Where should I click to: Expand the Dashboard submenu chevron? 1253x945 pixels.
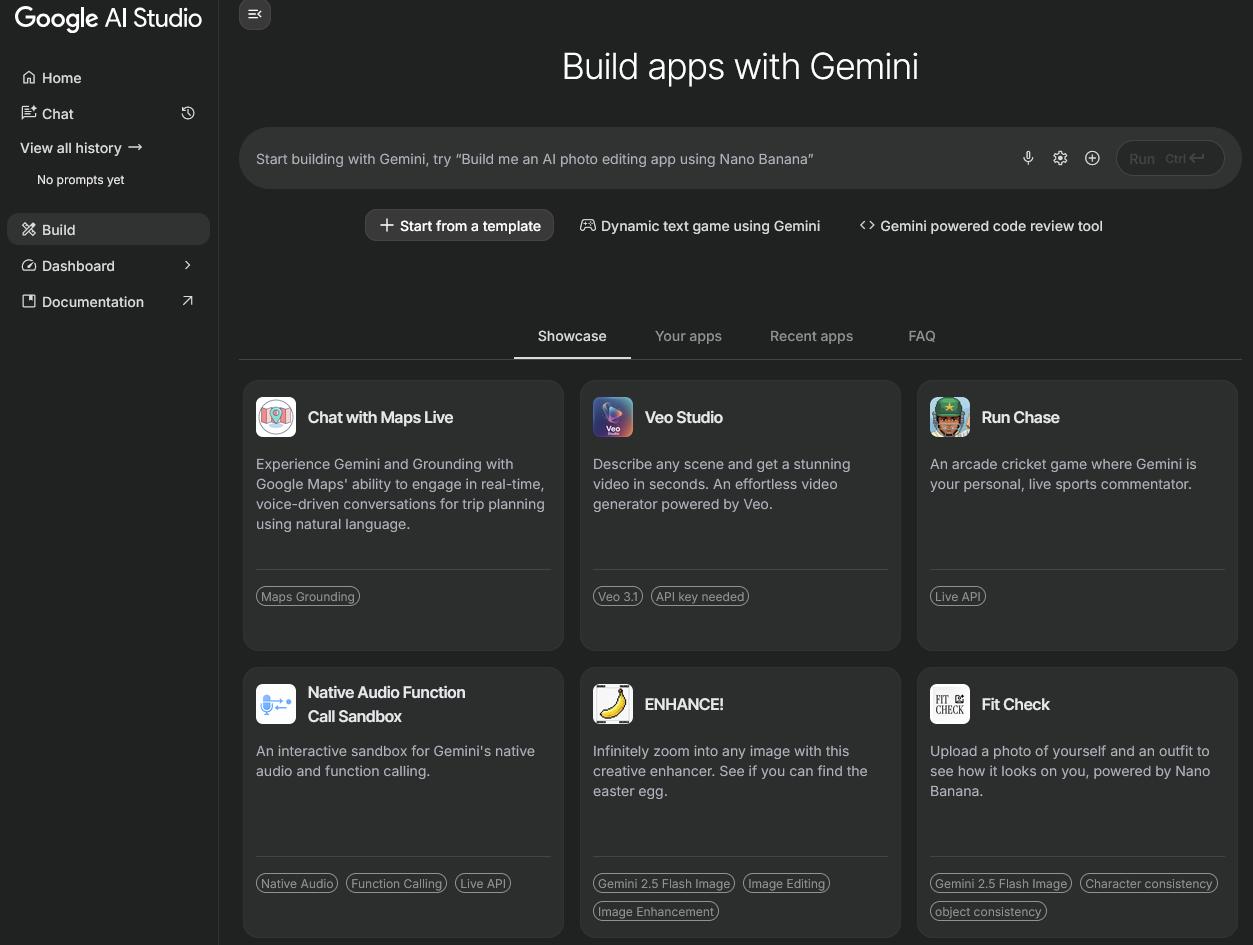pos(187,265)
